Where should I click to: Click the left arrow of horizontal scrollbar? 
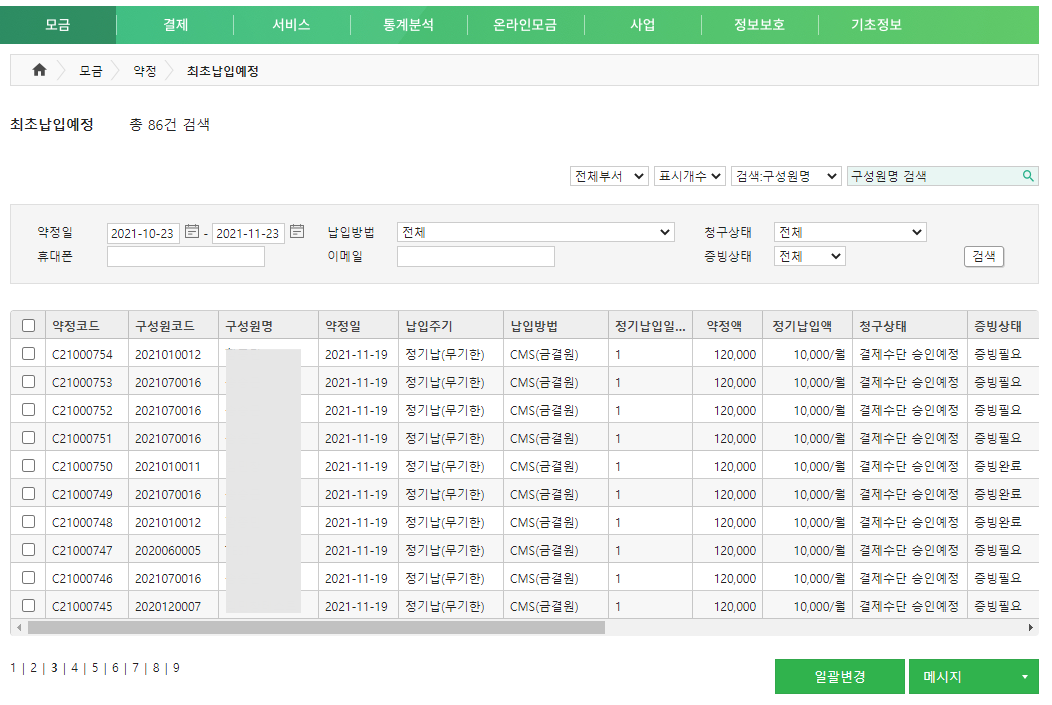(x=17, y=627)
